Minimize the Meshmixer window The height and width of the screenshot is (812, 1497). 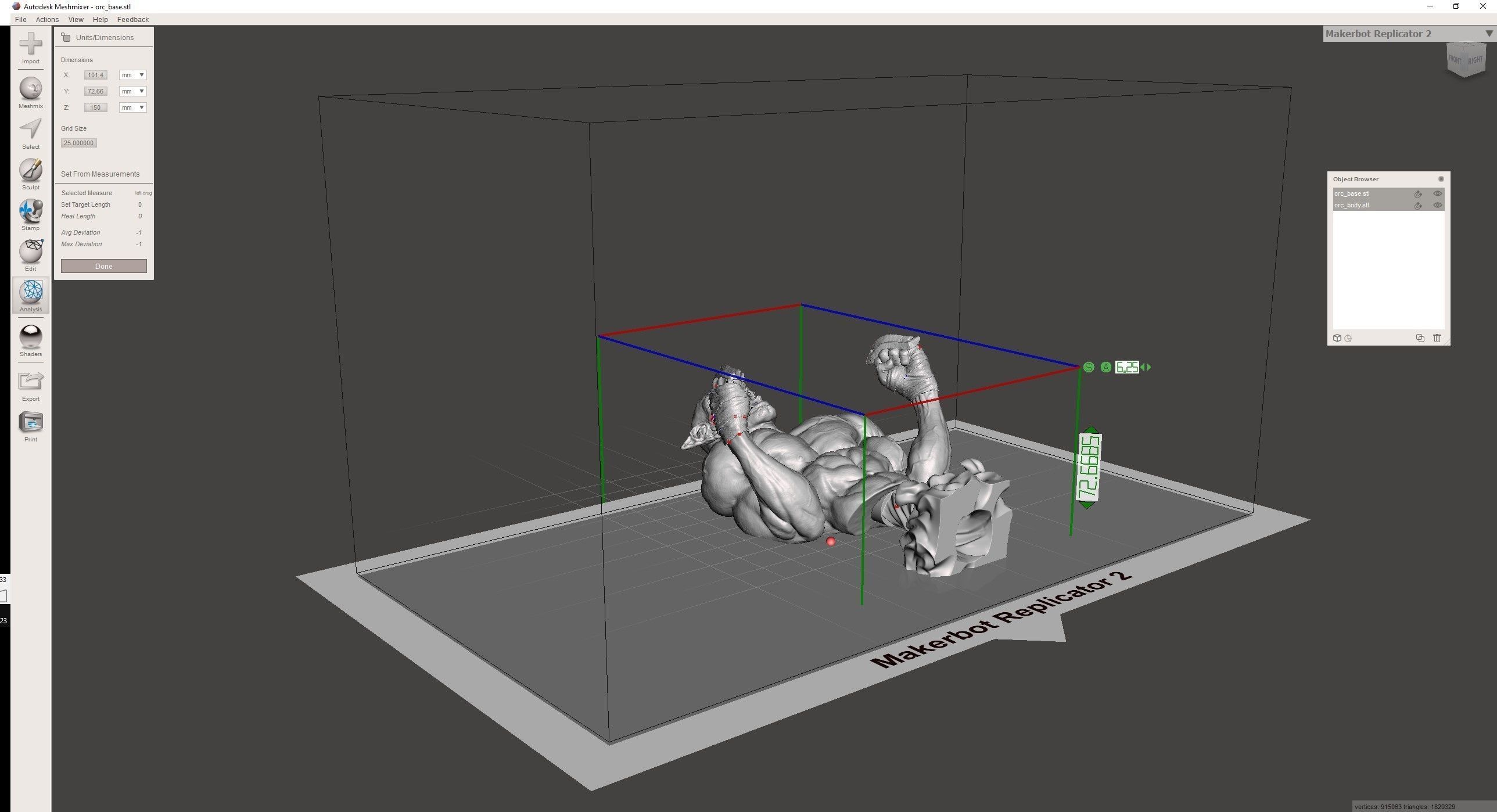click(1430, 6)
